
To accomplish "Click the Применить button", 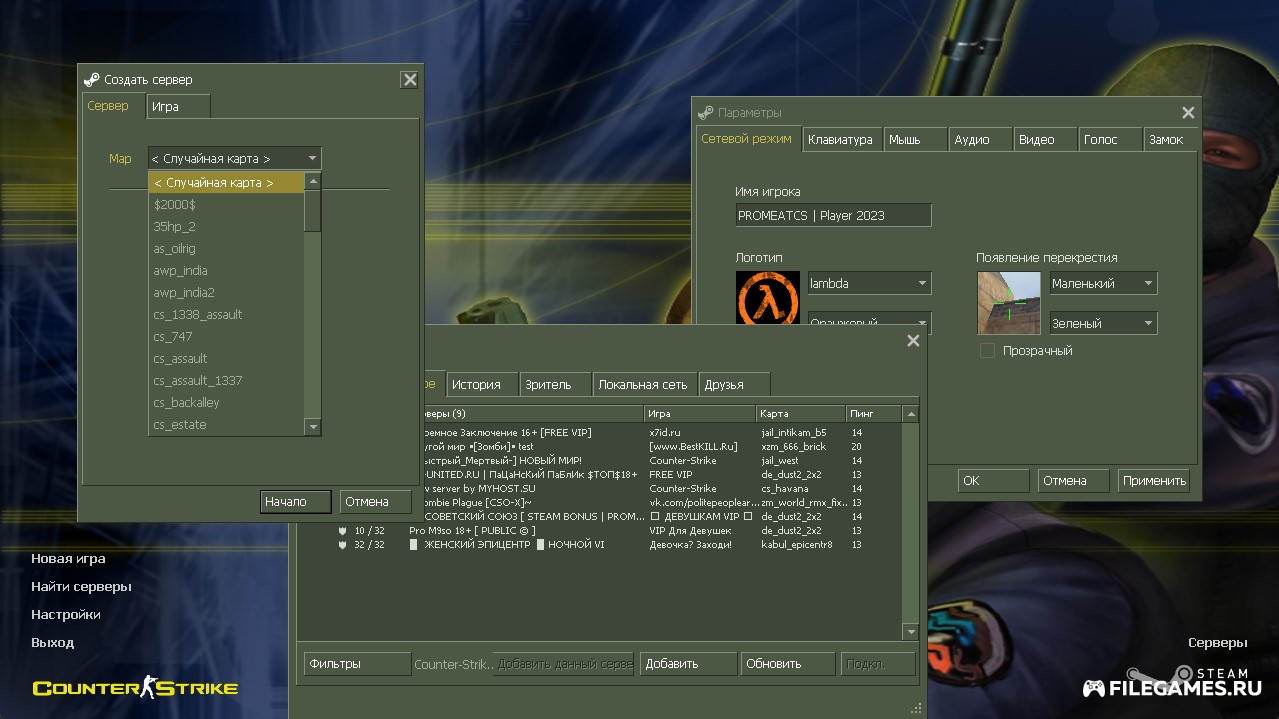I will [x=1154, y=480].
